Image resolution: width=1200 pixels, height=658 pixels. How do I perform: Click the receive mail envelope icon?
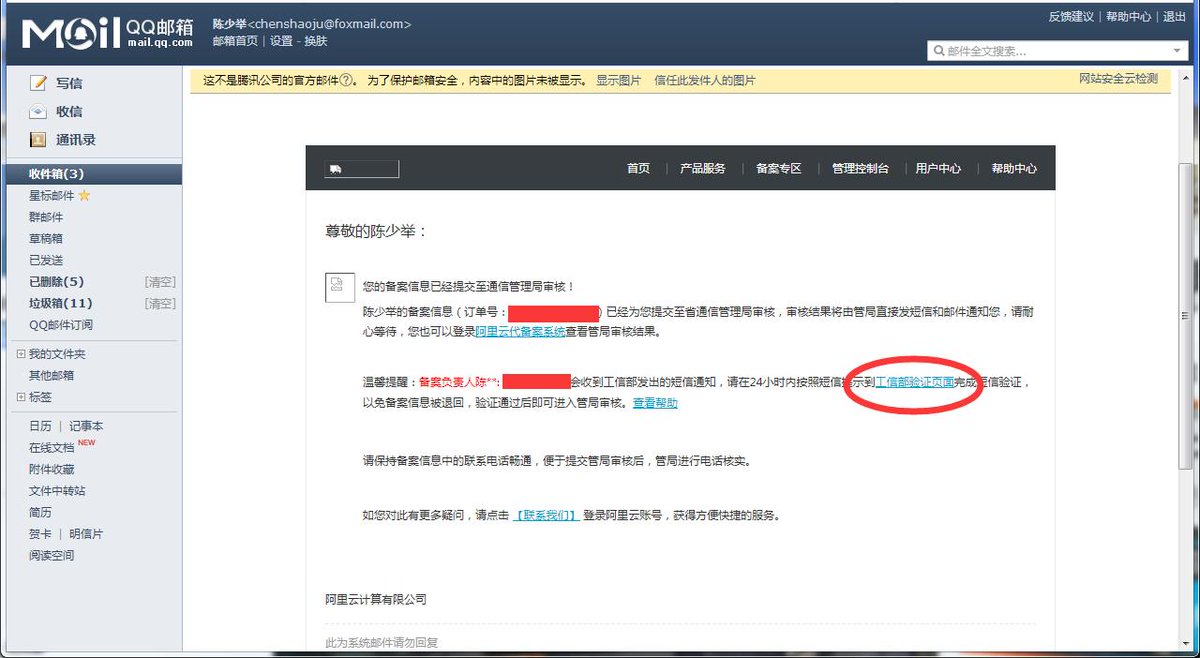pos(38,111)
